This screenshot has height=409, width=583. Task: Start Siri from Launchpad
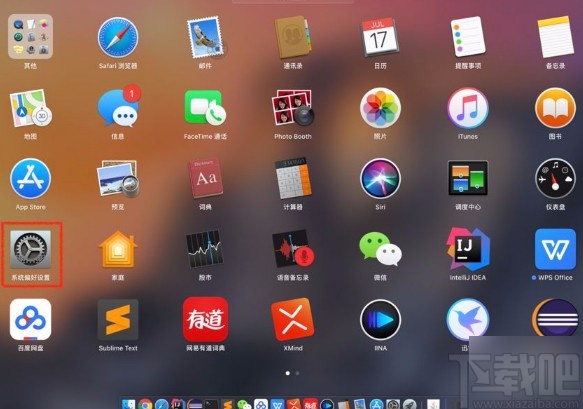380,178
